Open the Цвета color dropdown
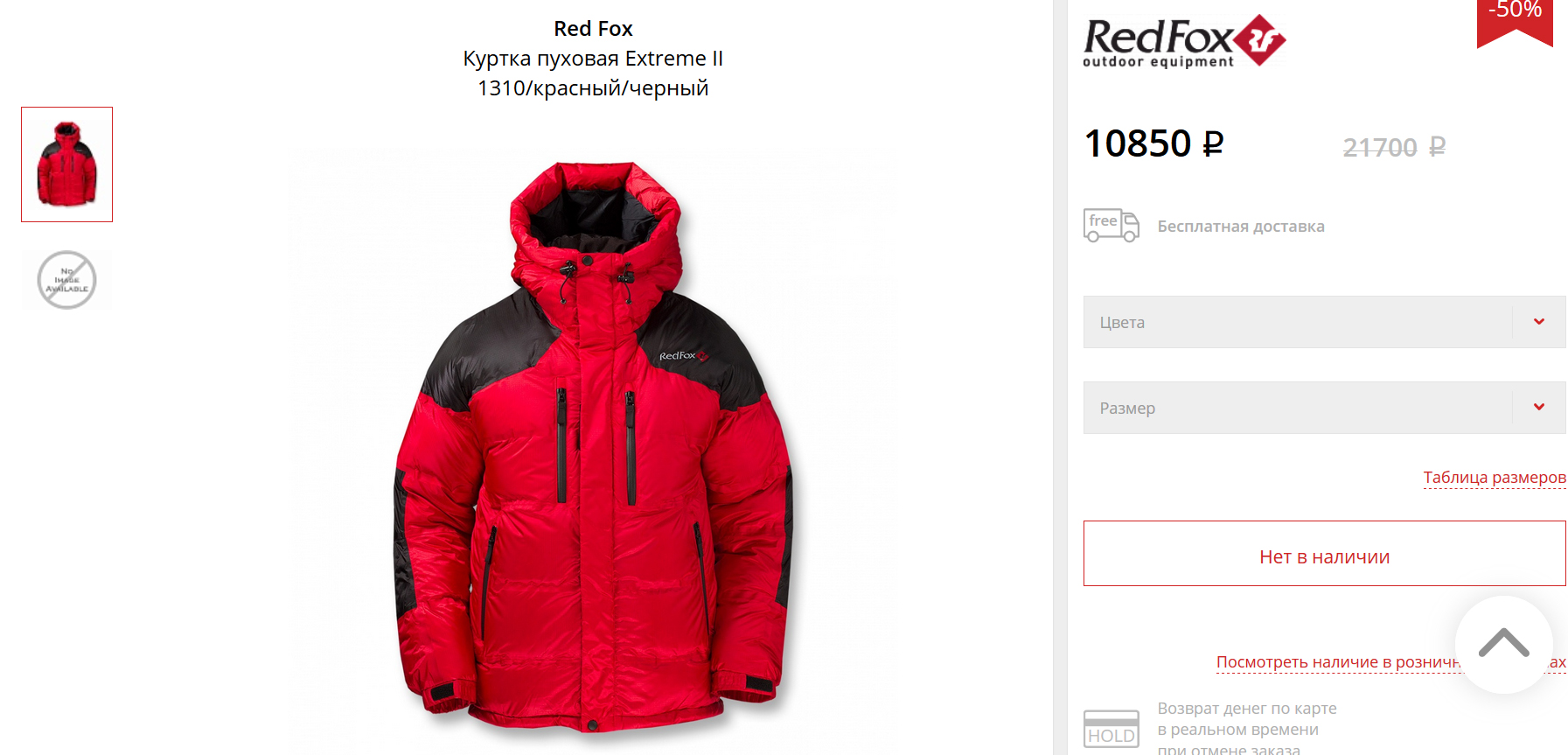This screenshot has height=755, width=1568. pos(1324,322)
